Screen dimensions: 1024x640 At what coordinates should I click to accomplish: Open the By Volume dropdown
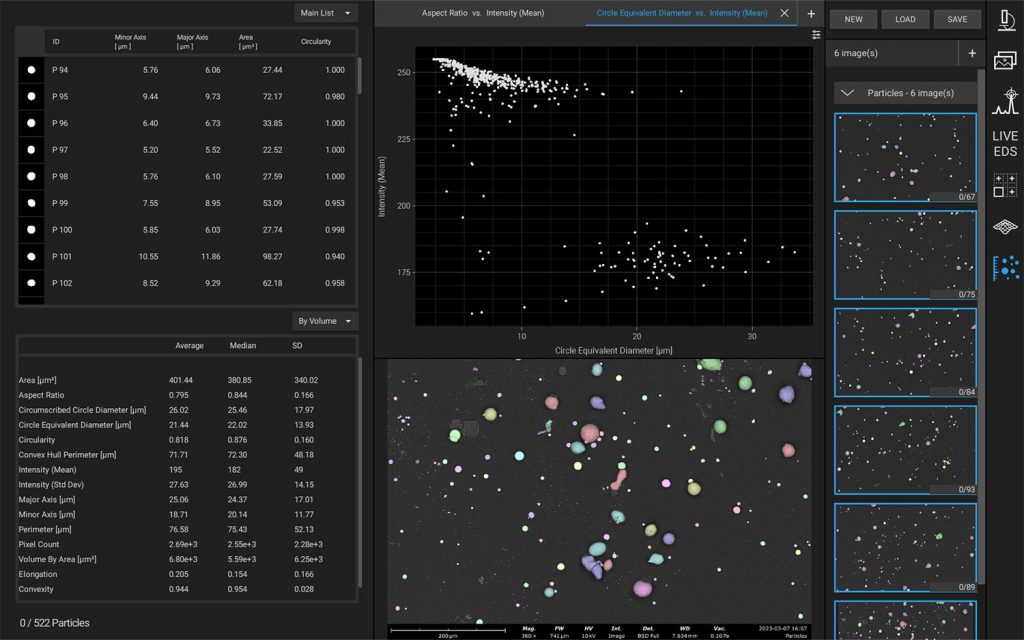(x=327, y=321)
